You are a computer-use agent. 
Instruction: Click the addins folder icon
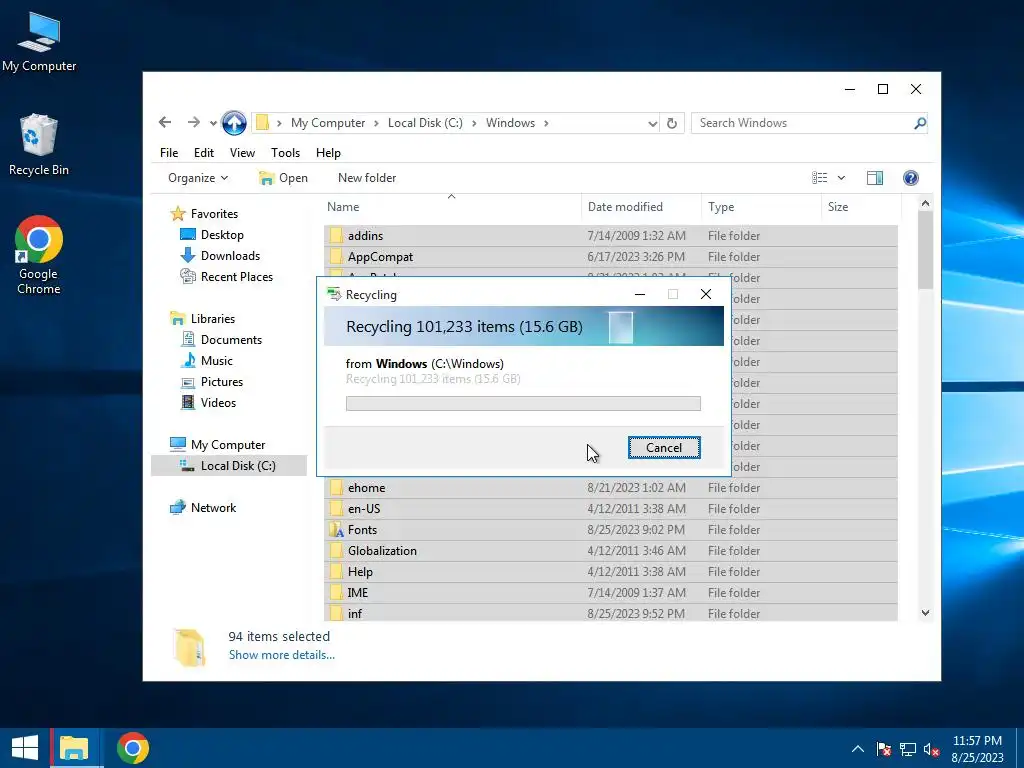[x=336, y=235]
